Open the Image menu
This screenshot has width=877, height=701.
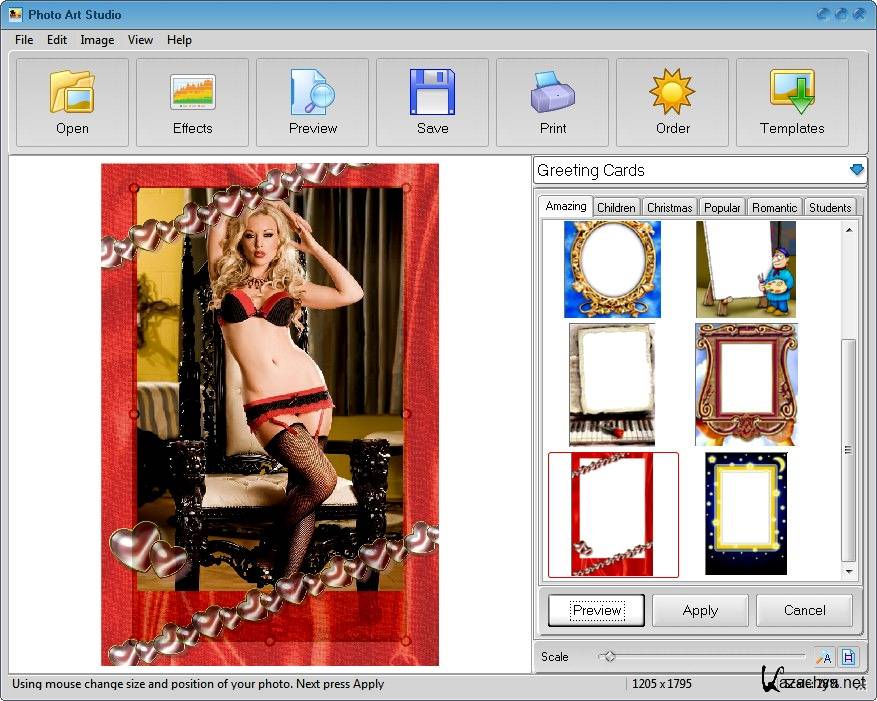(97, 40)
